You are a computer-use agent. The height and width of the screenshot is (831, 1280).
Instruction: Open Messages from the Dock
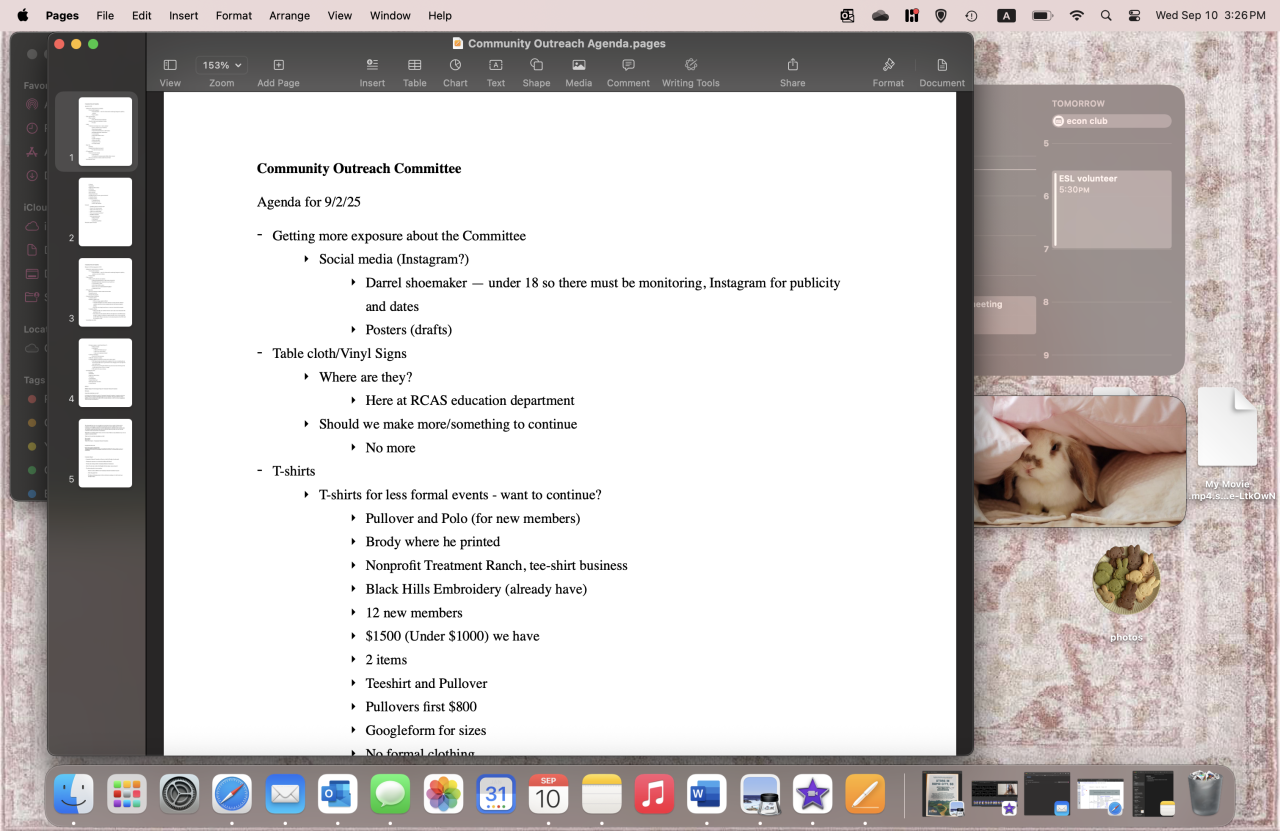(390, 795)
